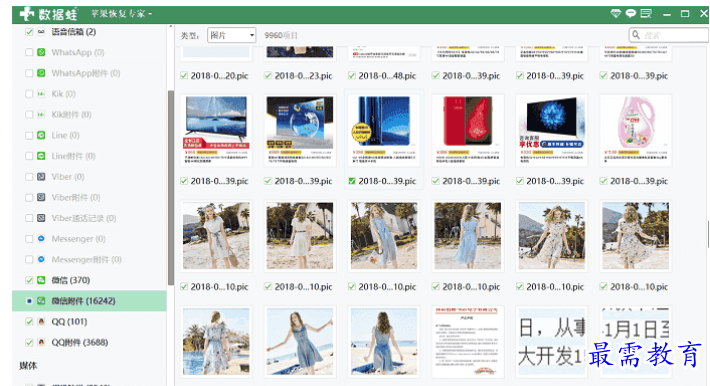Click the Viber通话记录 row icon
The width and height of the screenshot is (710, 386).
(41, 218)
